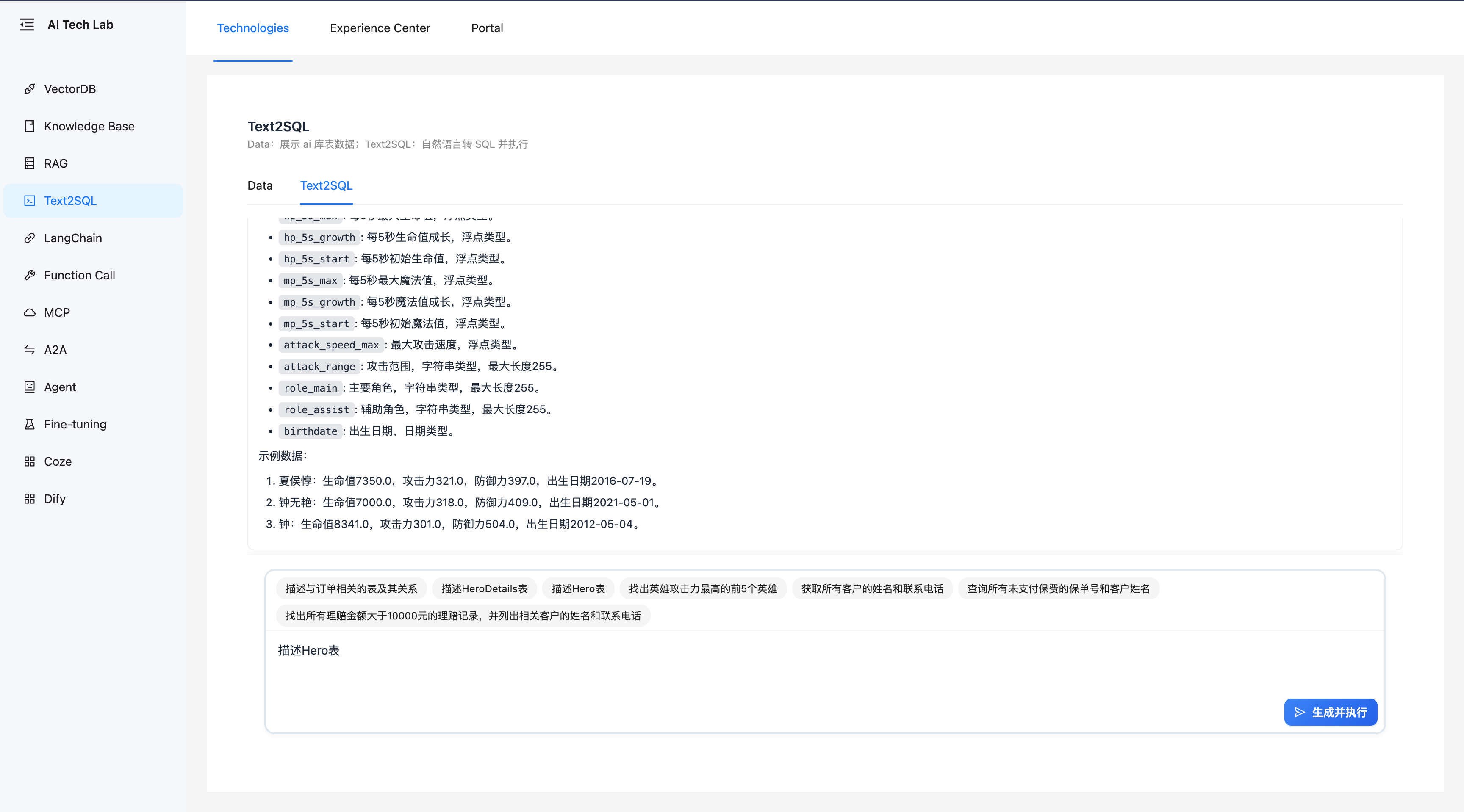The image size is (1464, 812).
Task: Choose the 找出英雄攻击力最高的前5个英雄 chip
Action: (702, 589)
